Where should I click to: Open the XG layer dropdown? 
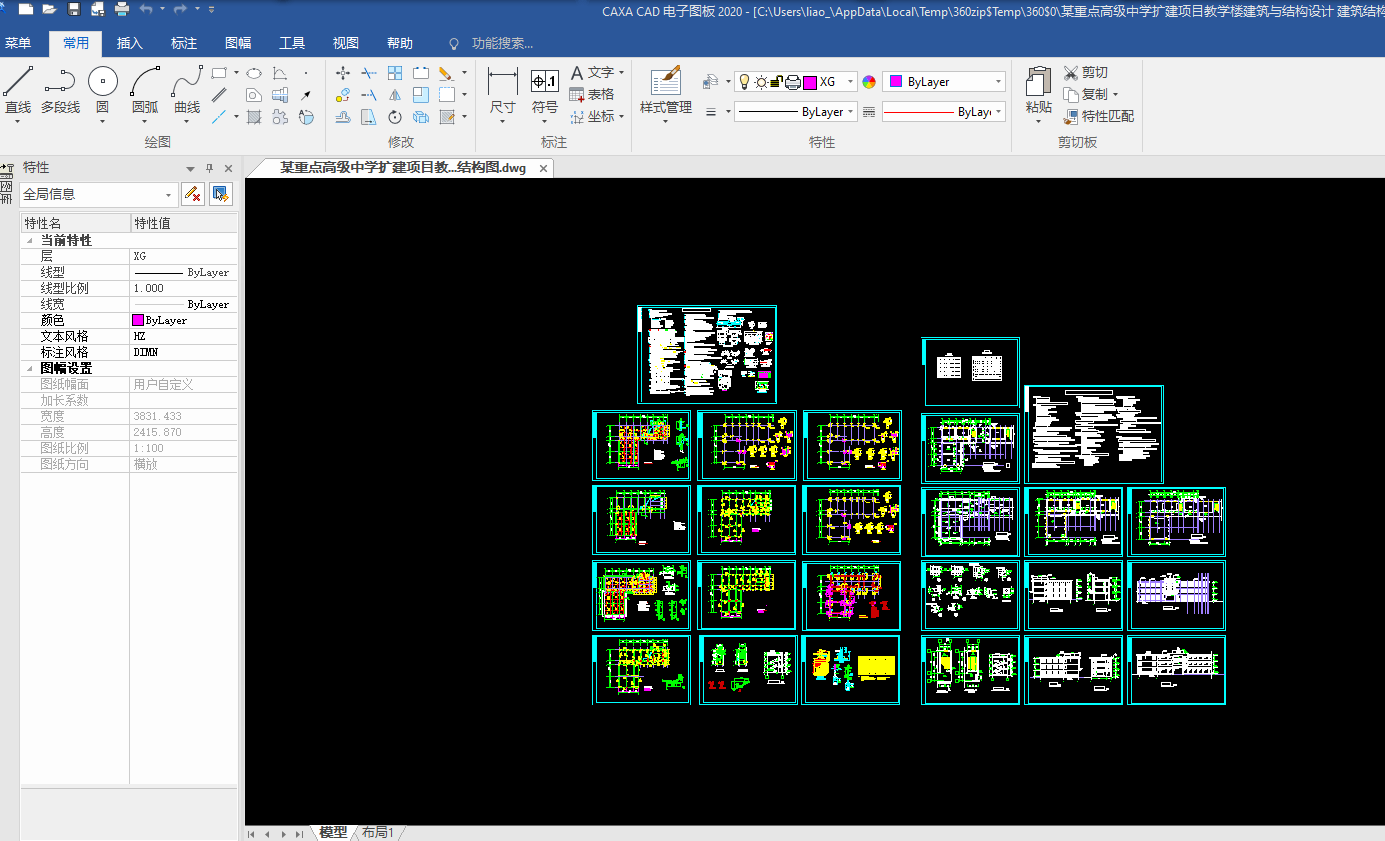[851, 82]
